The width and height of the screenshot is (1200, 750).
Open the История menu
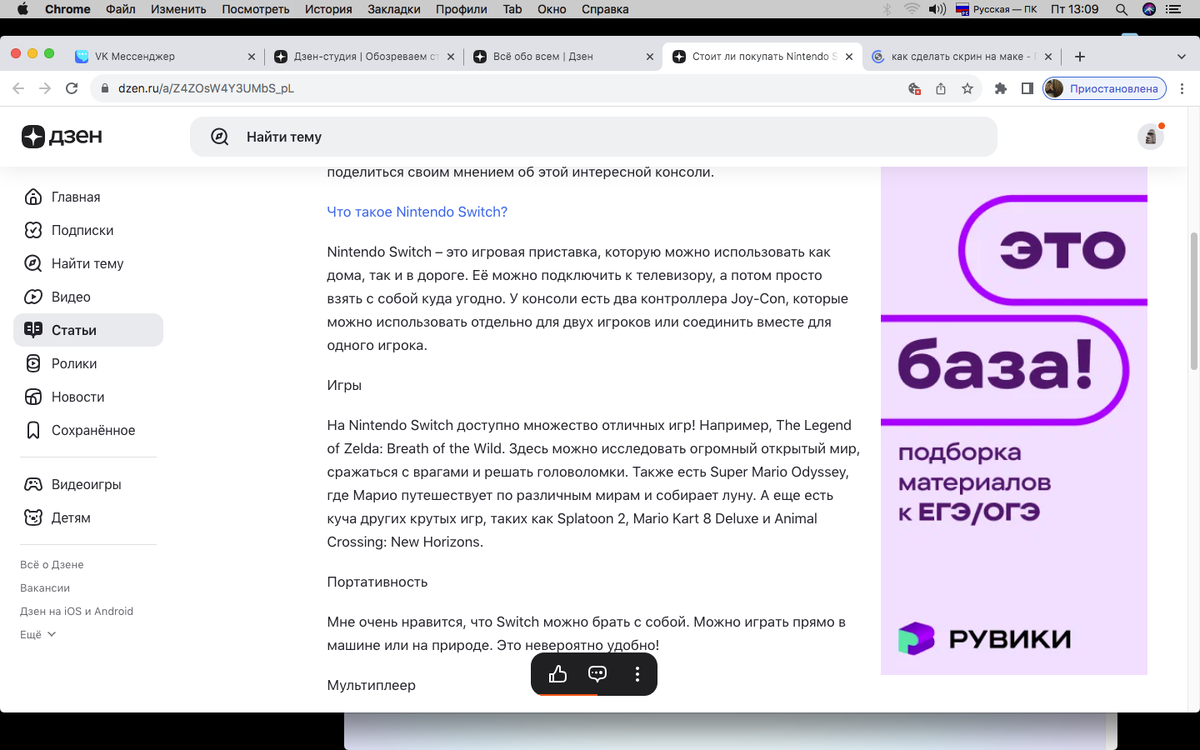pos(329,9)
